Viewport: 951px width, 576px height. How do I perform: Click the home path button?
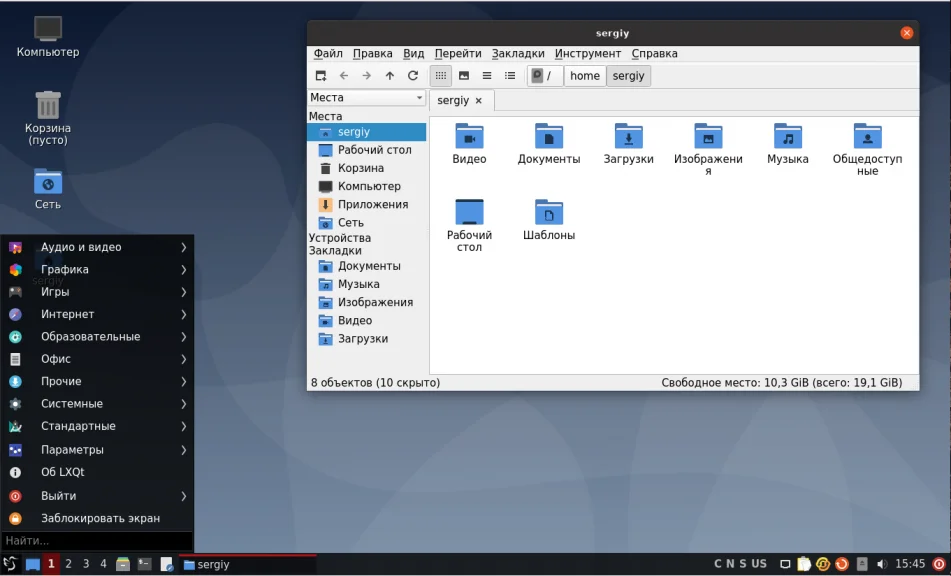585,76
